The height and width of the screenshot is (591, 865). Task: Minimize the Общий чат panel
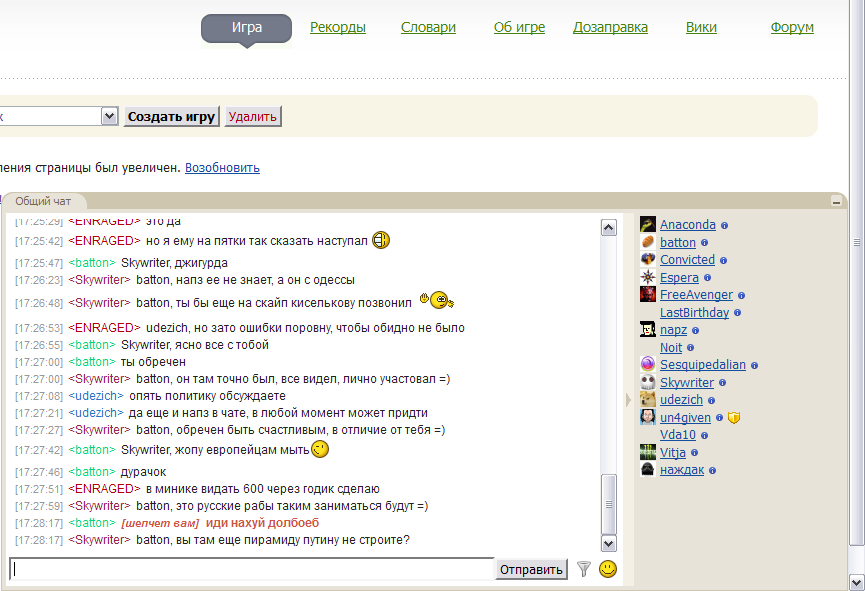[837, 202]
